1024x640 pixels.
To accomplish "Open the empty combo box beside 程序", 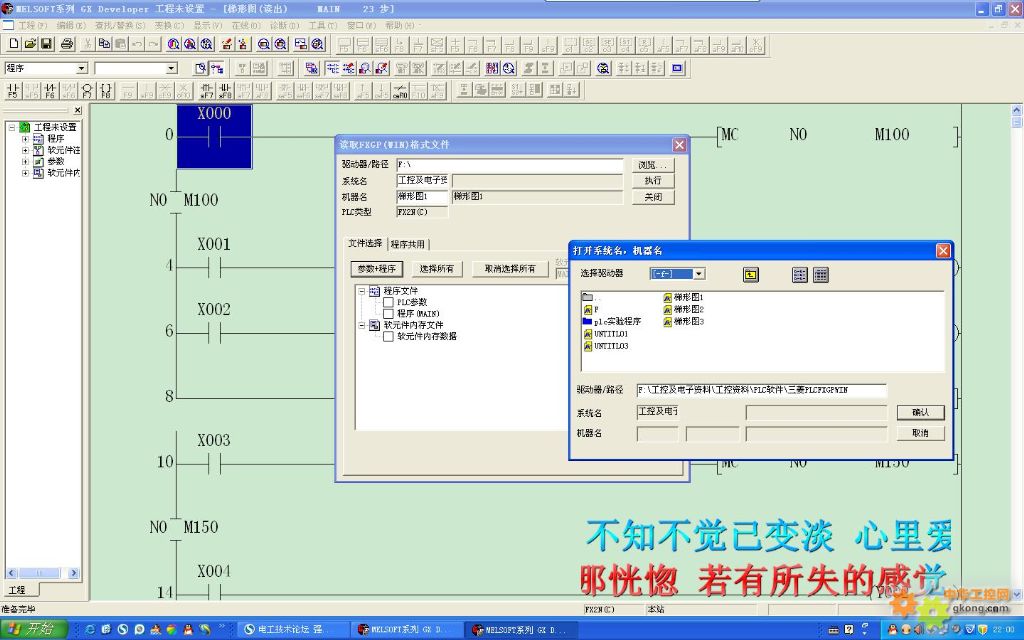I will point(171,68).
